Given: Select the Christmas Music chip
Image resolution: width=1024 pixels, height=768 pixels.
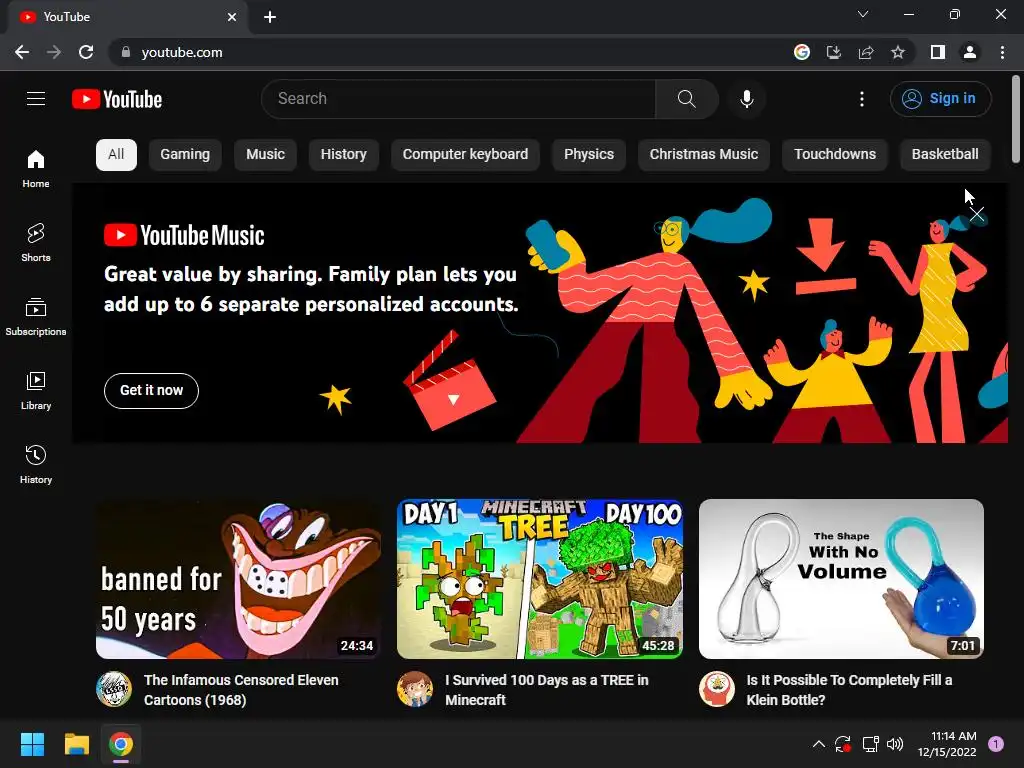Looking at the screenshot, I should tap(704, 155).
